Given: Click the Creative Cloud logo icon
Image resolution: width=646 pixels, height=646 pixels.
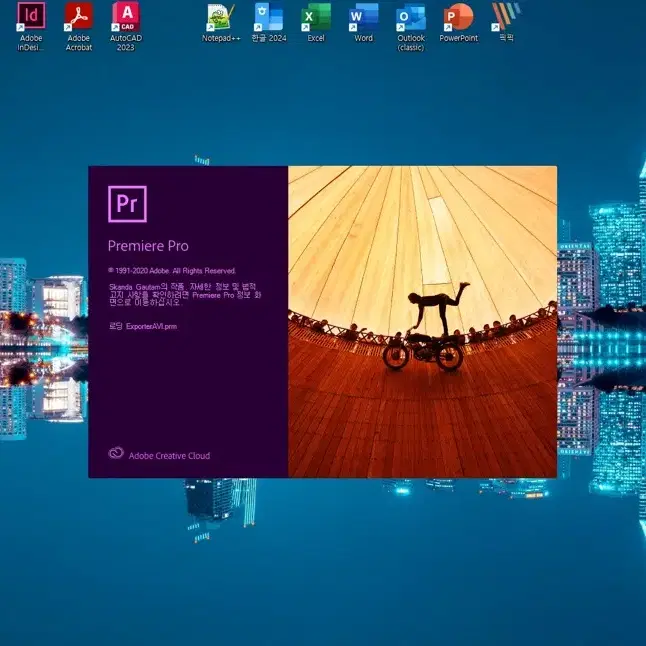Looking at the screenshot, I should (x=116, y=453).
